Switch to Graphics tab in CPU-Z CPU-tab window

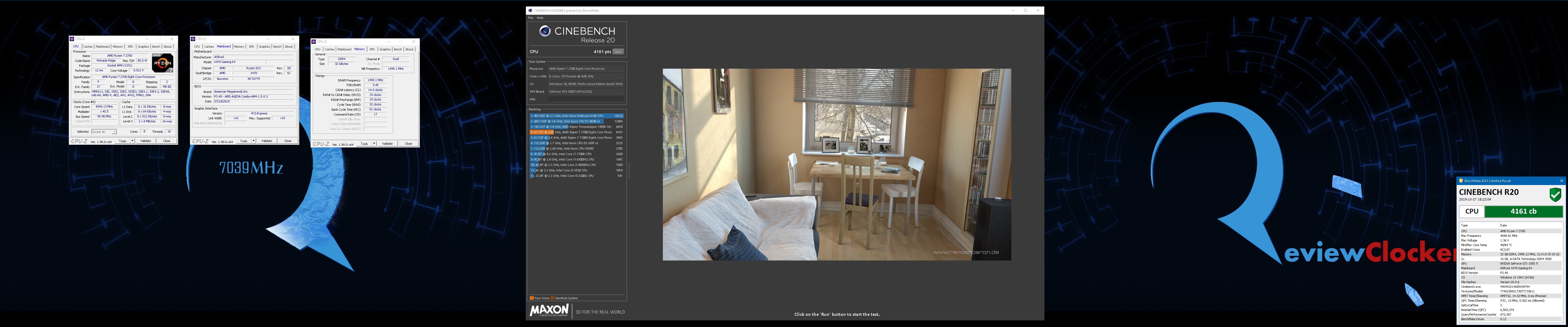pyautogui.click(x=144, y=46)
